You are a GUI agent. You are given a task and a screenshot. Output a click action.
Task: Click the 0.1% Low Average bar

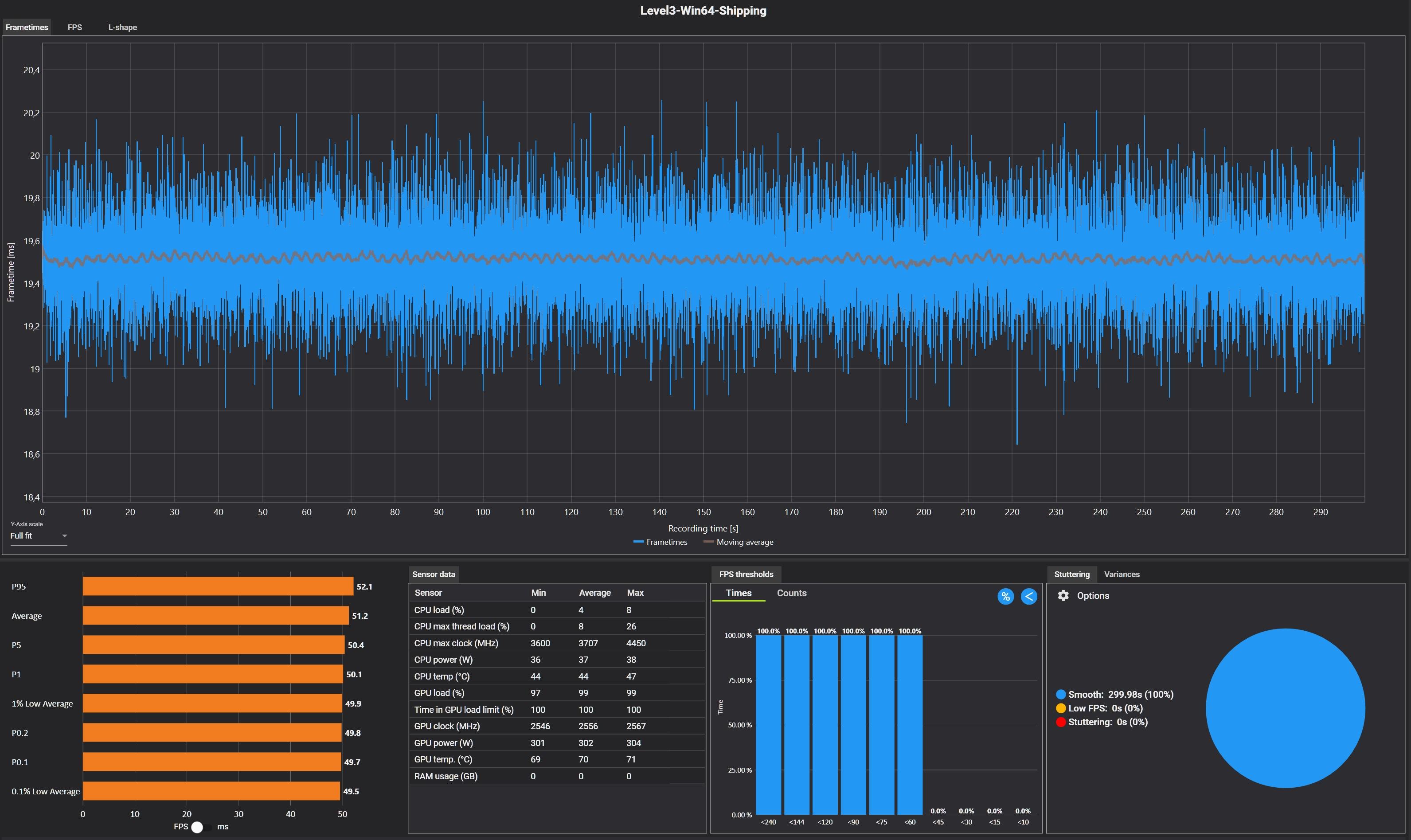(211, 791)
